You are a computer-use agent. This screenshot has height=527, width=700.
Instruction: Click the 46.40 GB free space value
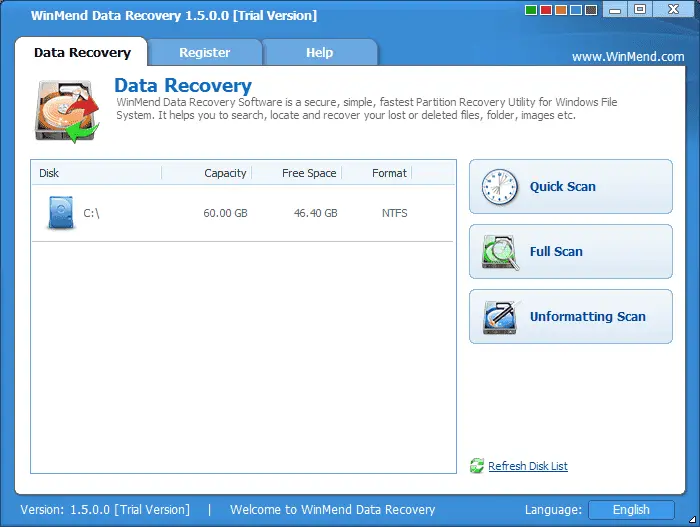pyautogui.click(x=316, y=213)
